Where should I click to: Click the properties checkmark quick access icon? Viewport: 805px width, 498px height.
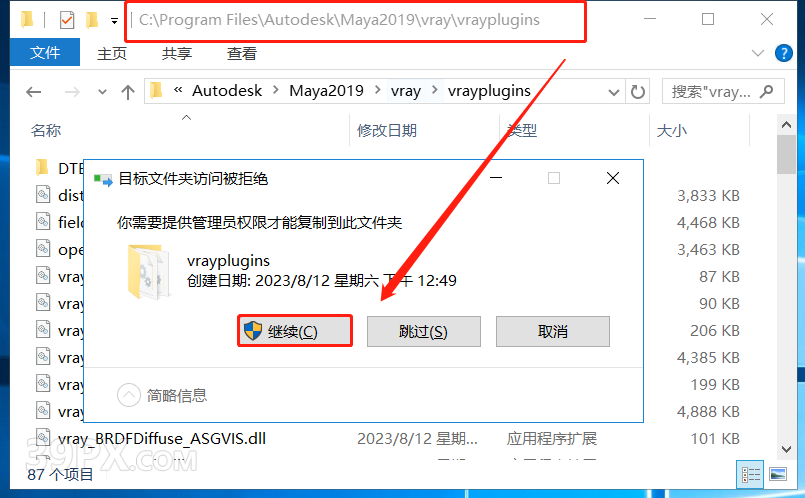(67, 21)
